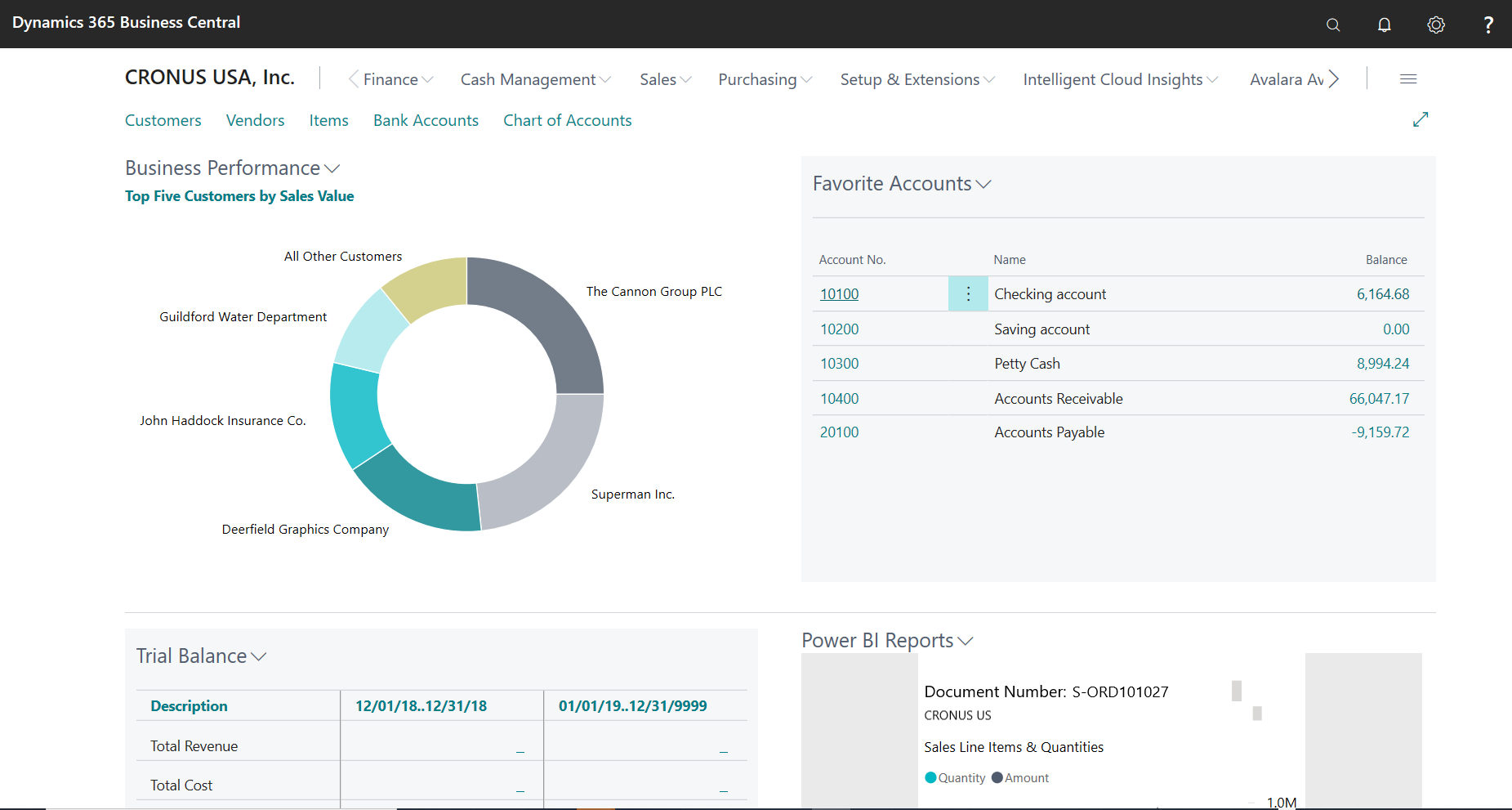Go to the Vendors list
This screenshot has width=1512, height=810.
(256, 120)
